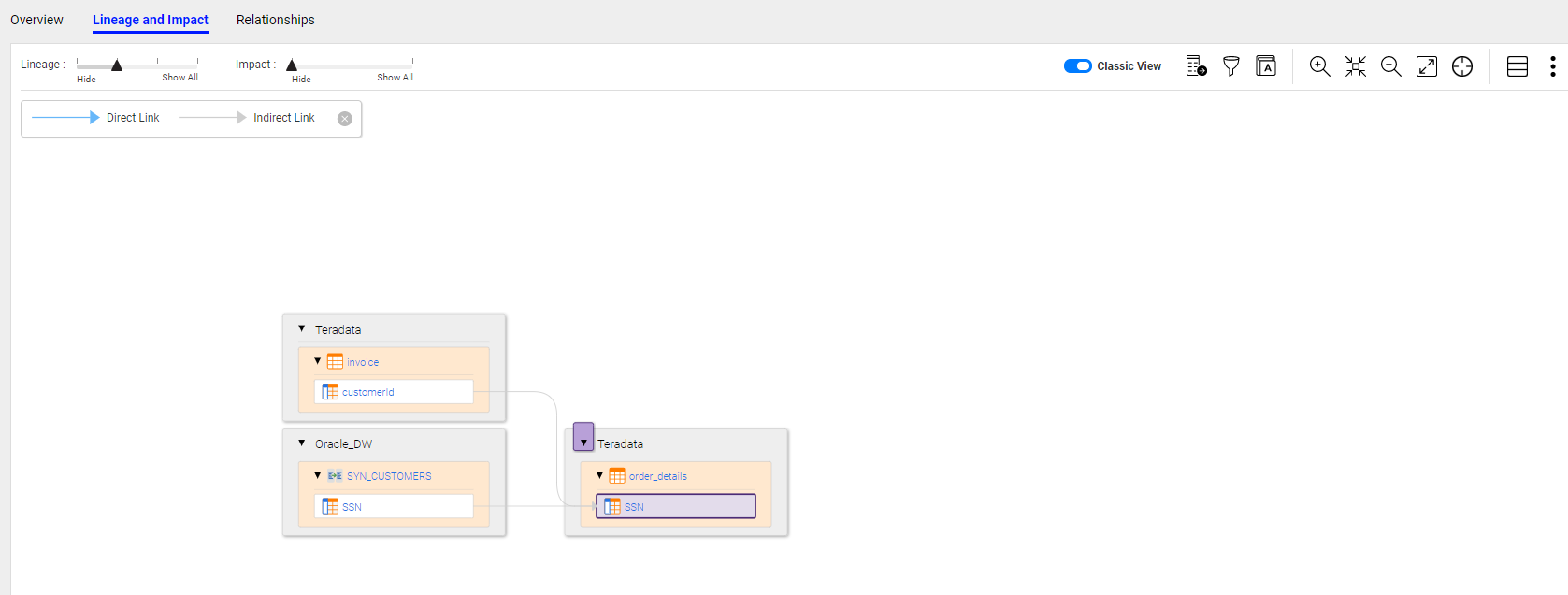Select the Lineage and Impact tab
This screenshot has width=1568, height=595.
coord(151,20)
